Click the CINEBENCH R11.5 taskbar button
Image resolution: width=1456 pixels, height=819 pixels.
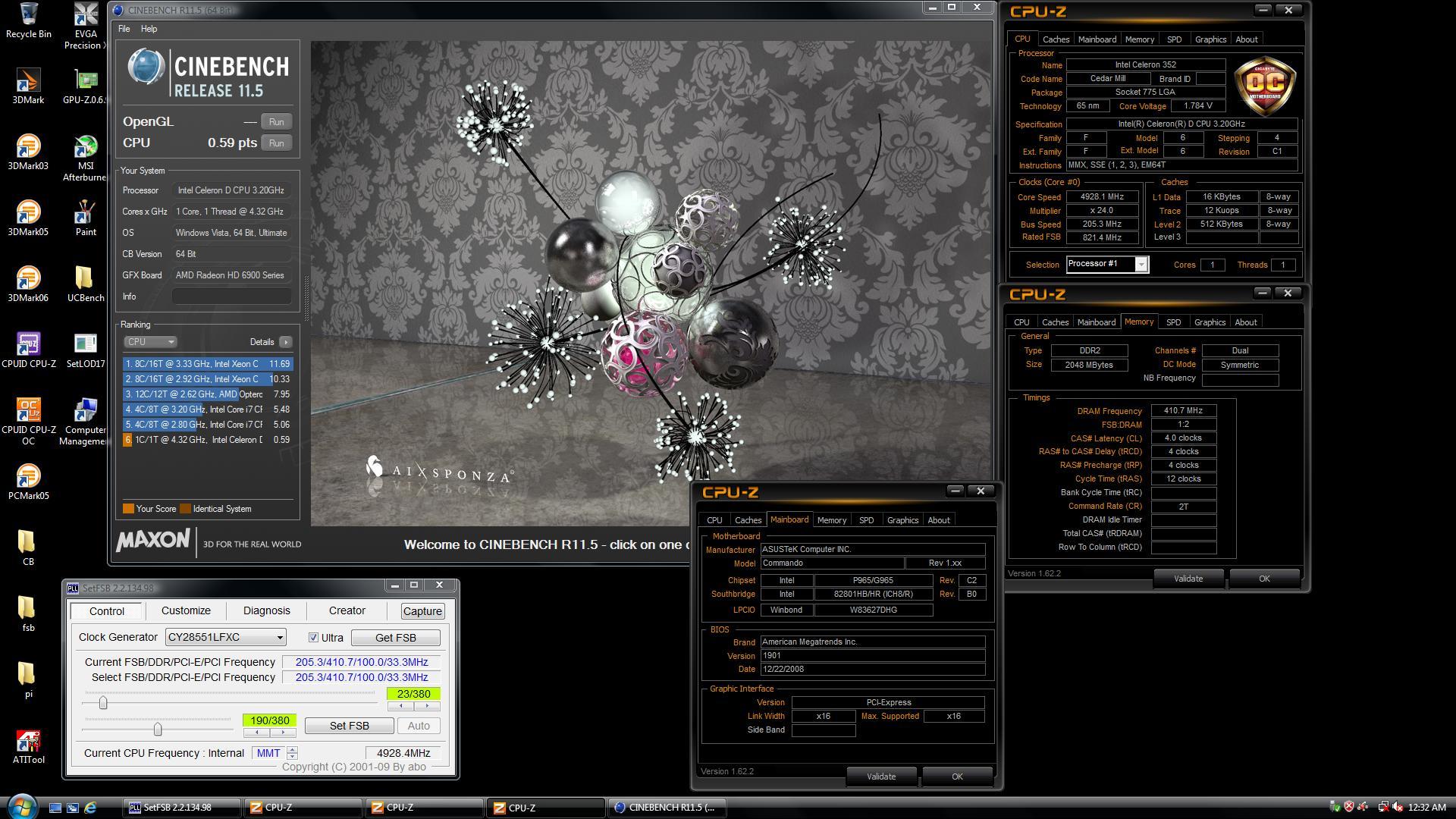coord(667,808)
